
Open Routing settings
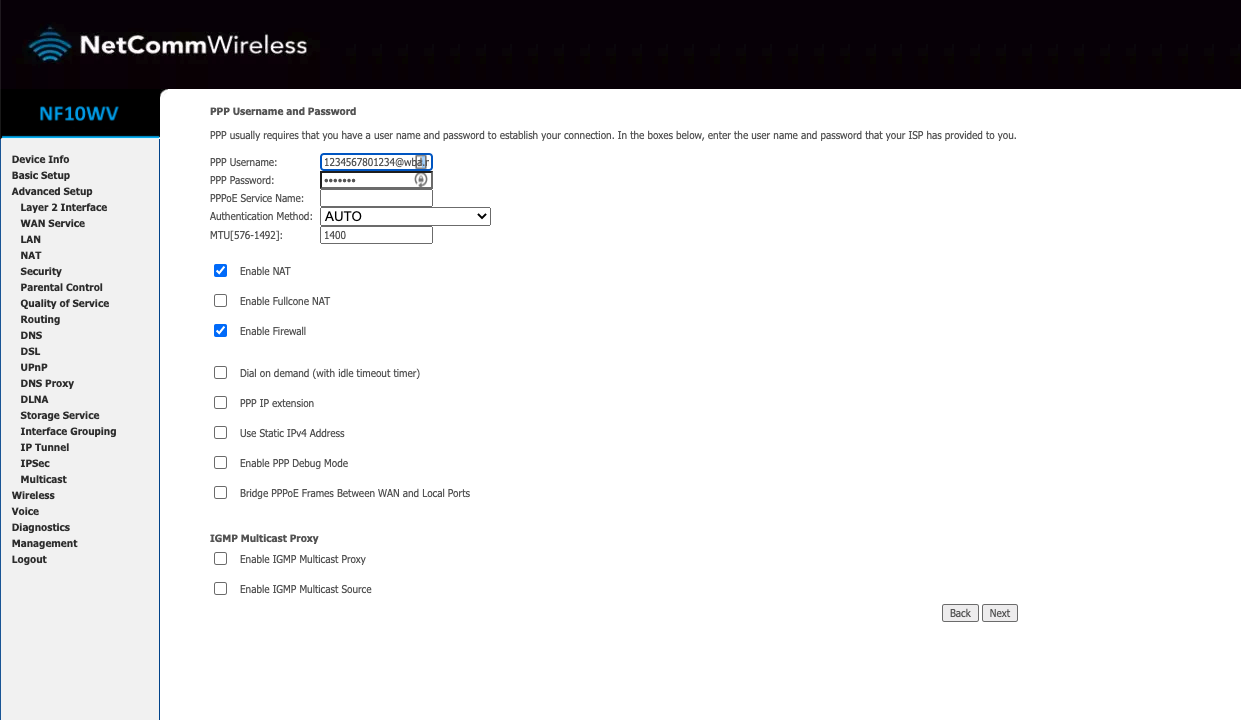[40, 320]
